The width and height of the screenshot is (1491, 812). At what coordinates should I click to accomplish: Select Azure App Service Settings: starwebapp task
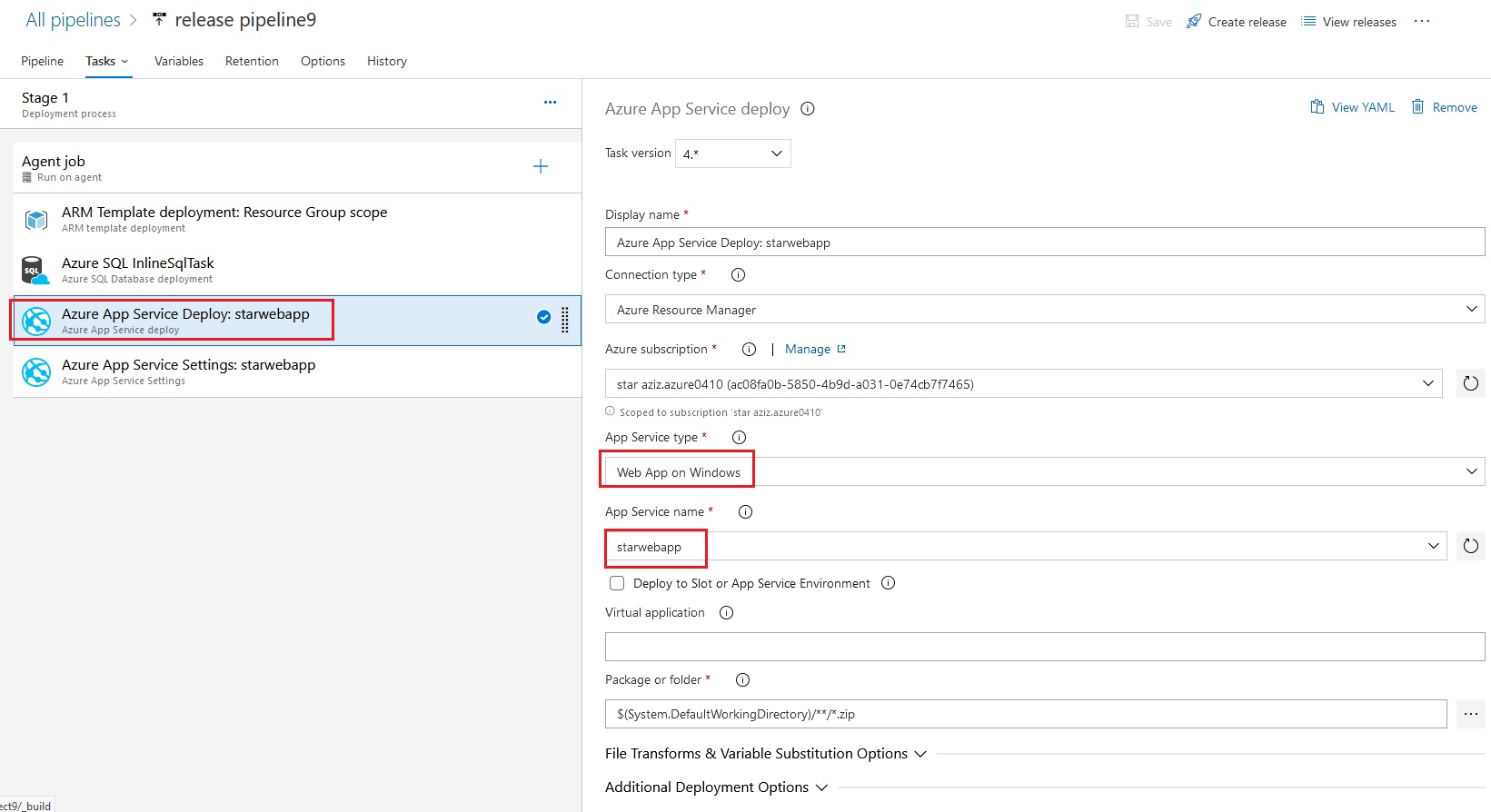pos(297,371)
